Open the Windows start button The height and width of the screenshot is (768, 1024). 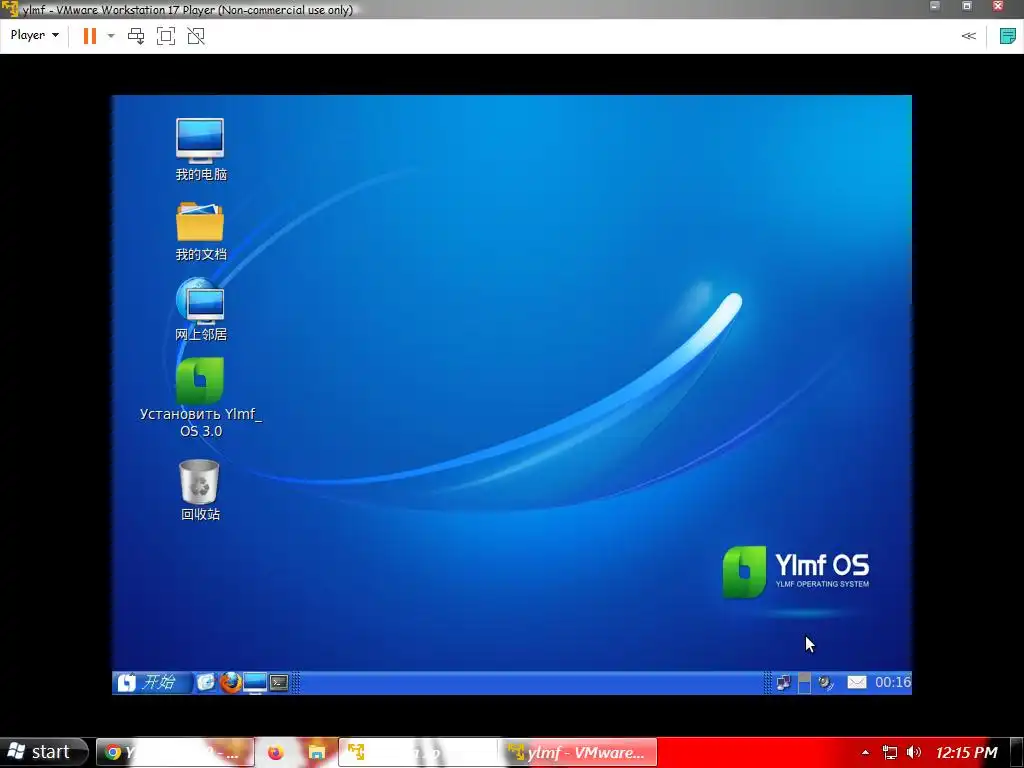click(x=43, y=752)
